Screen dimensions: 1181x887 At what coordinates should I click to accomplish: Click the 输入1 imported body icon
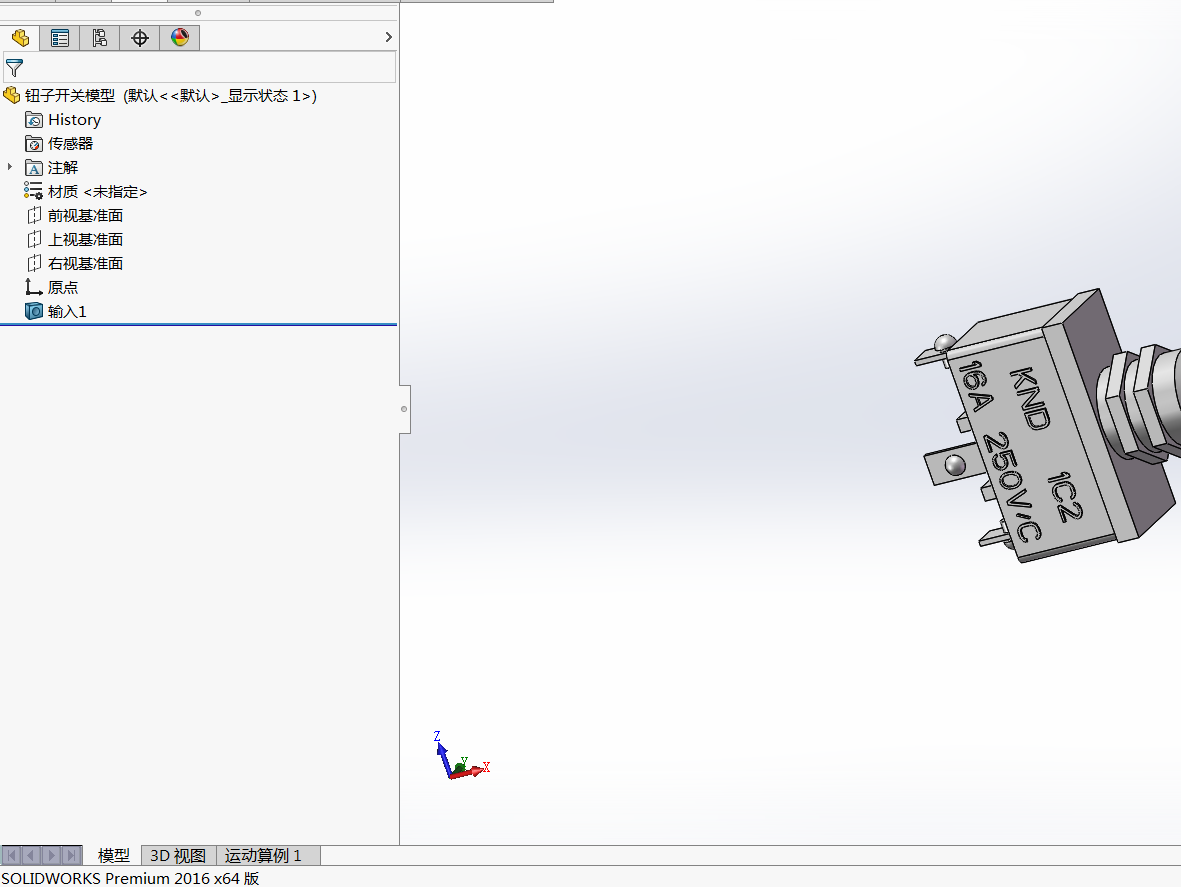tap(34, 311)
